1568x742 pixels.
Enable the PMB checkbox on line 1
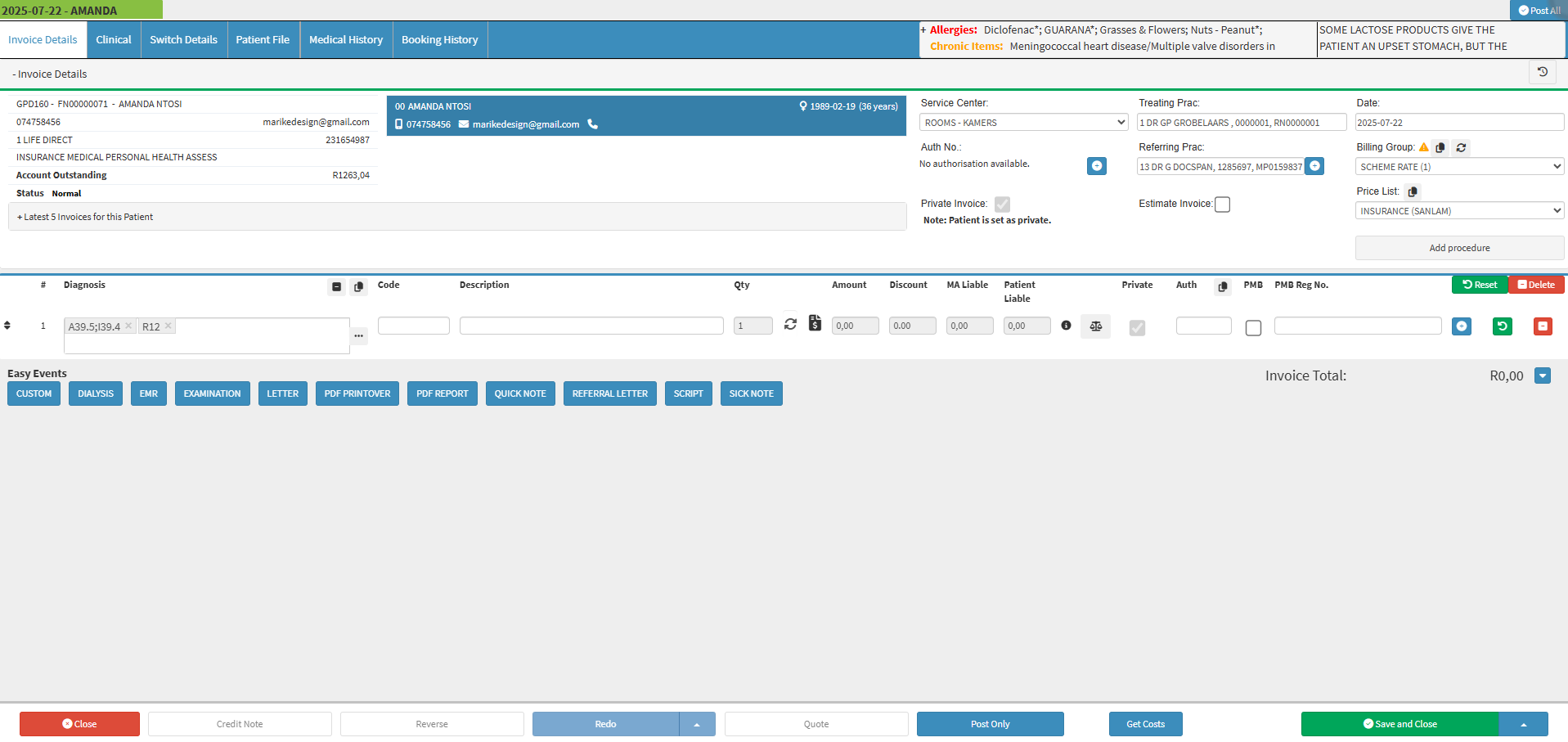pyautogui.click(x=1253, y=328)
